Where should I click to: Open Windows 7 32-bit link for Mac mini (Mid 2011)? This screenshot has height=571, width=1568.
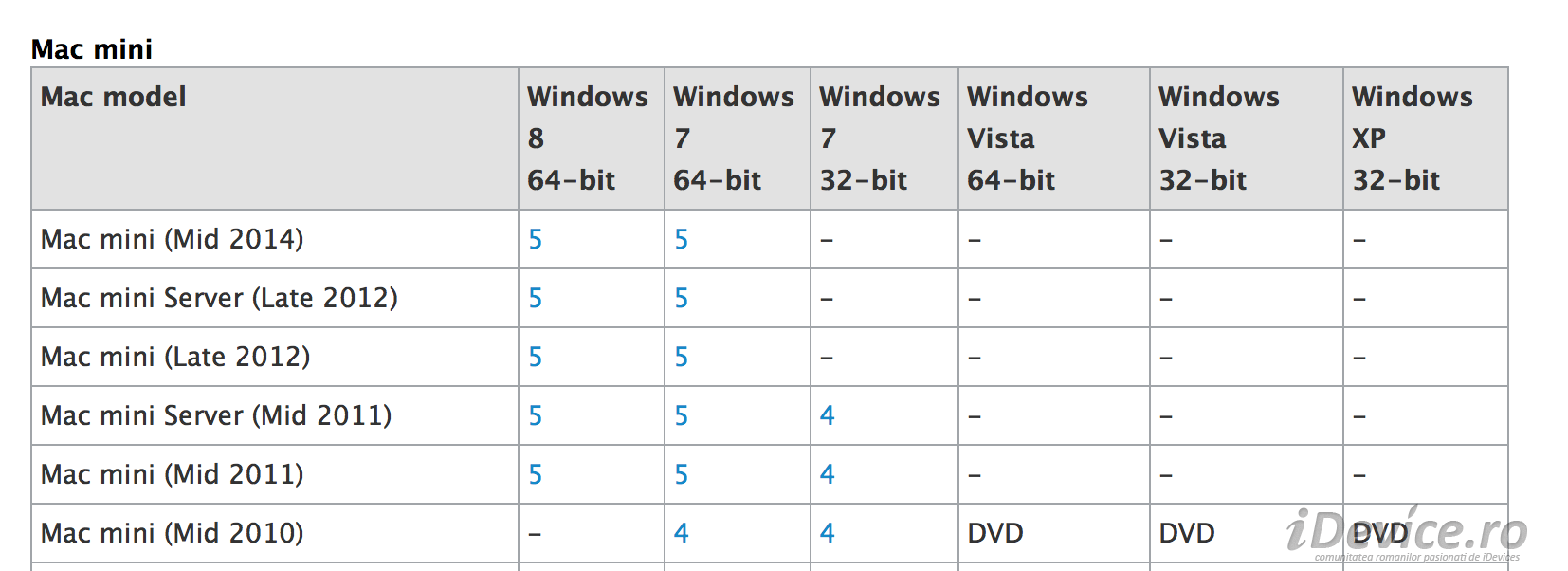point(828,474)
